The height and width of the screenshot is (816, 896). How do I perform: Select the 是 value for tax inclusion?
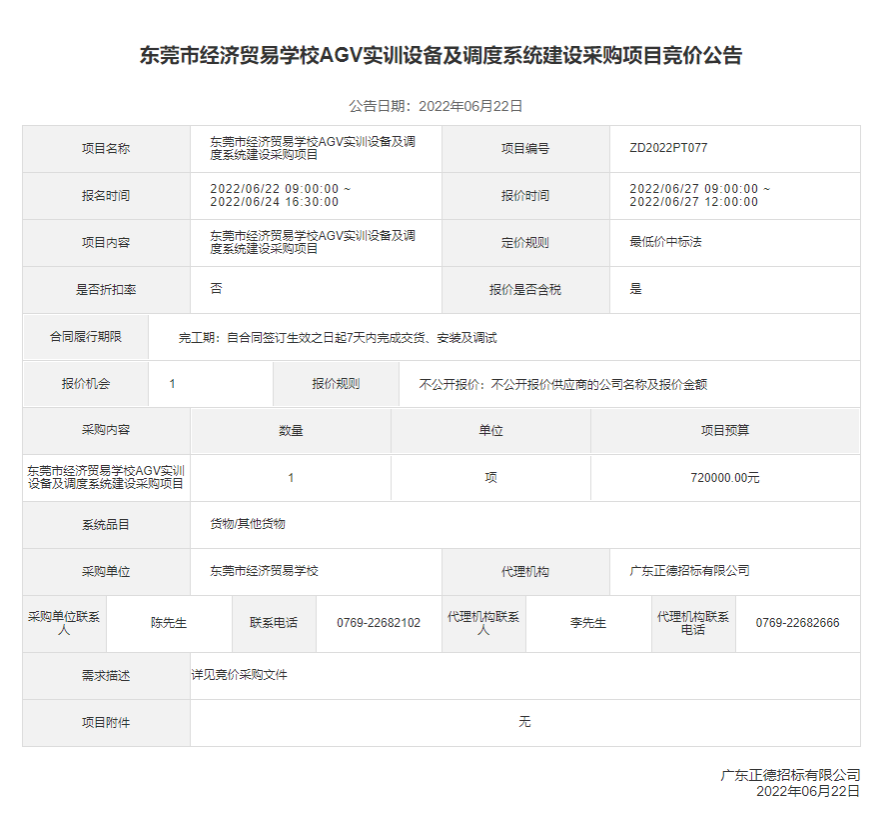(x=635, y=289)
